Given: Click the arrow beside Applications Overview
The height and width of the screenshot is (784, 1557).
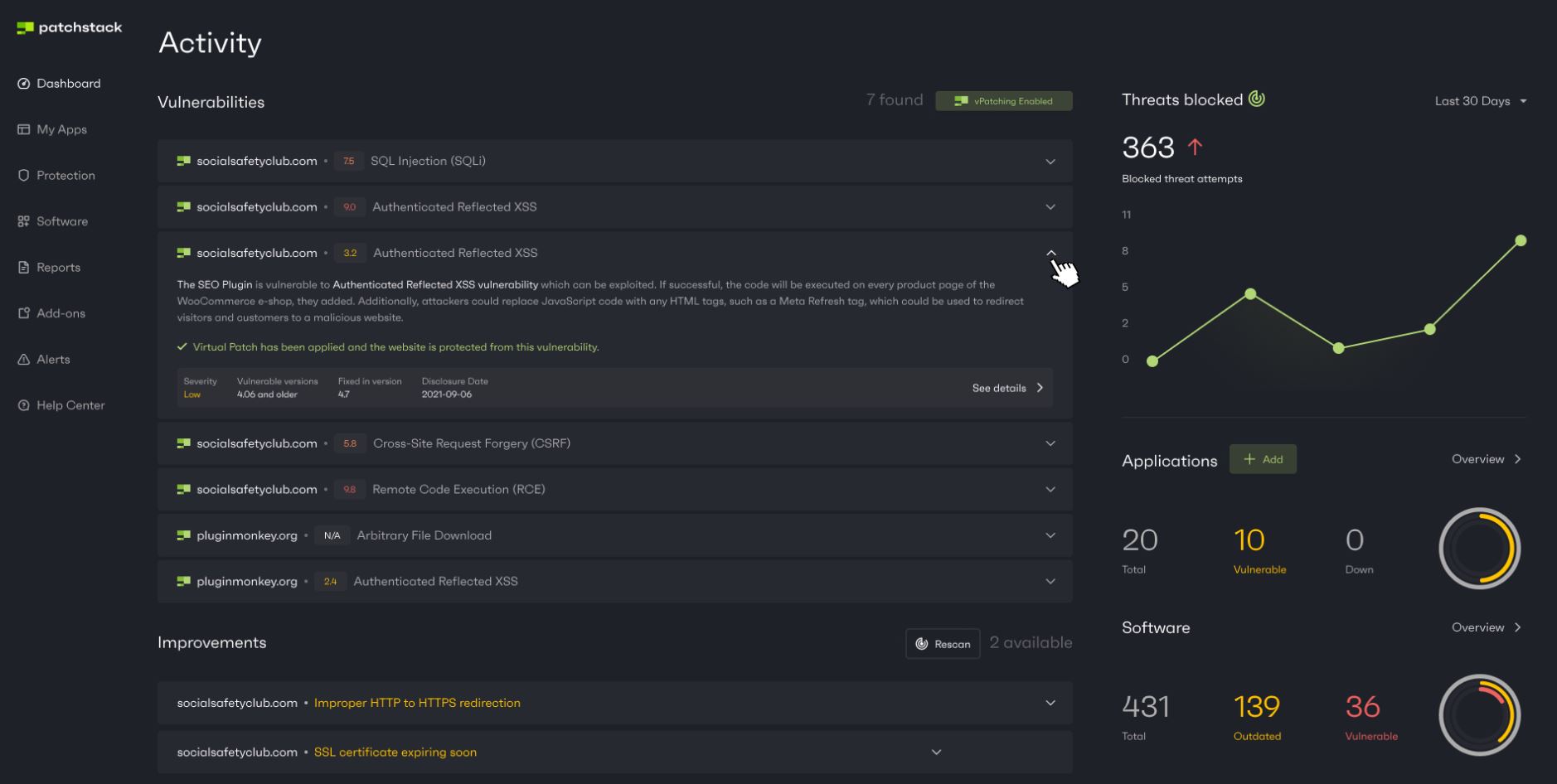Looking at the screenshot, I should point(1518,459).
